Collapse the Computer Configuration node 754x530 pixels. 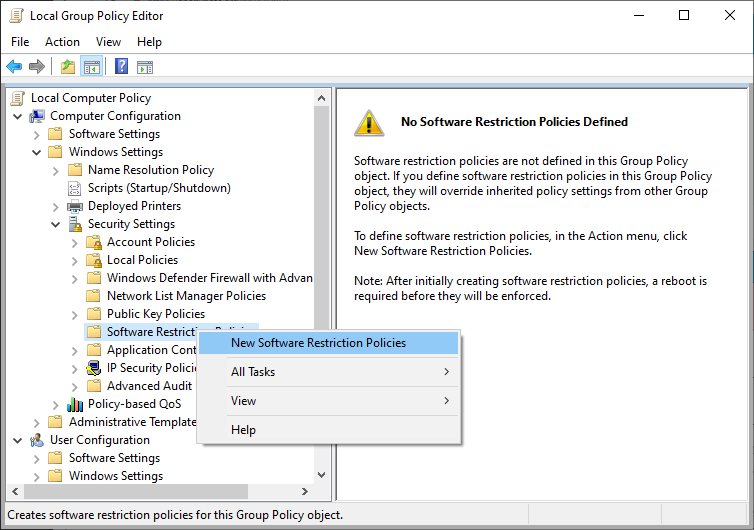18,116
